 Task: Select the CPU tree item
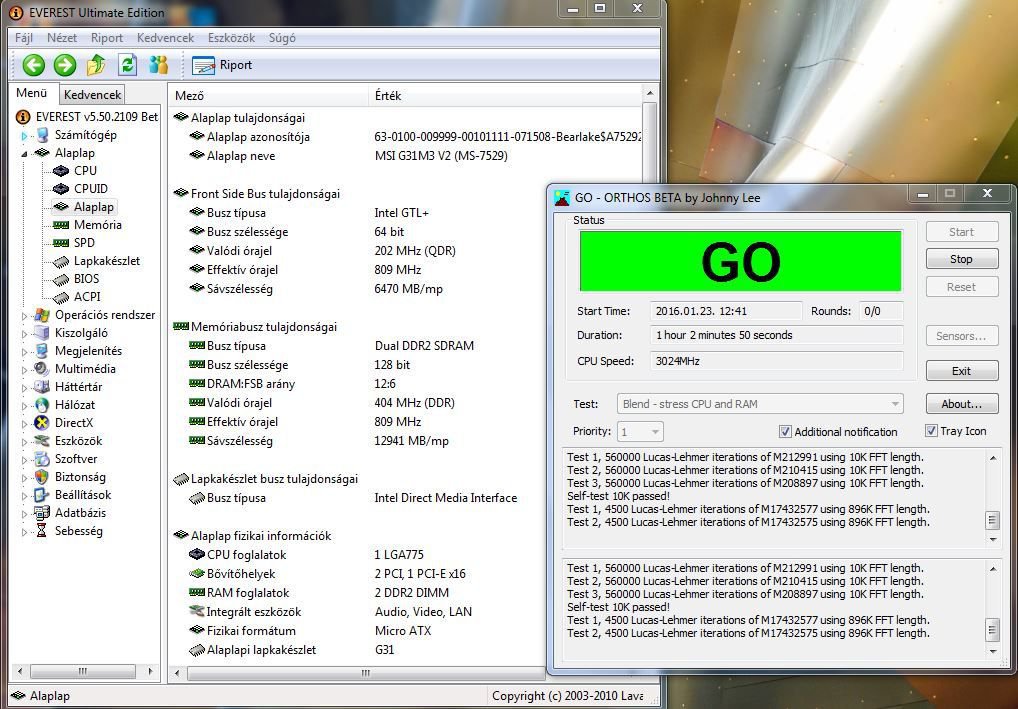85,171
